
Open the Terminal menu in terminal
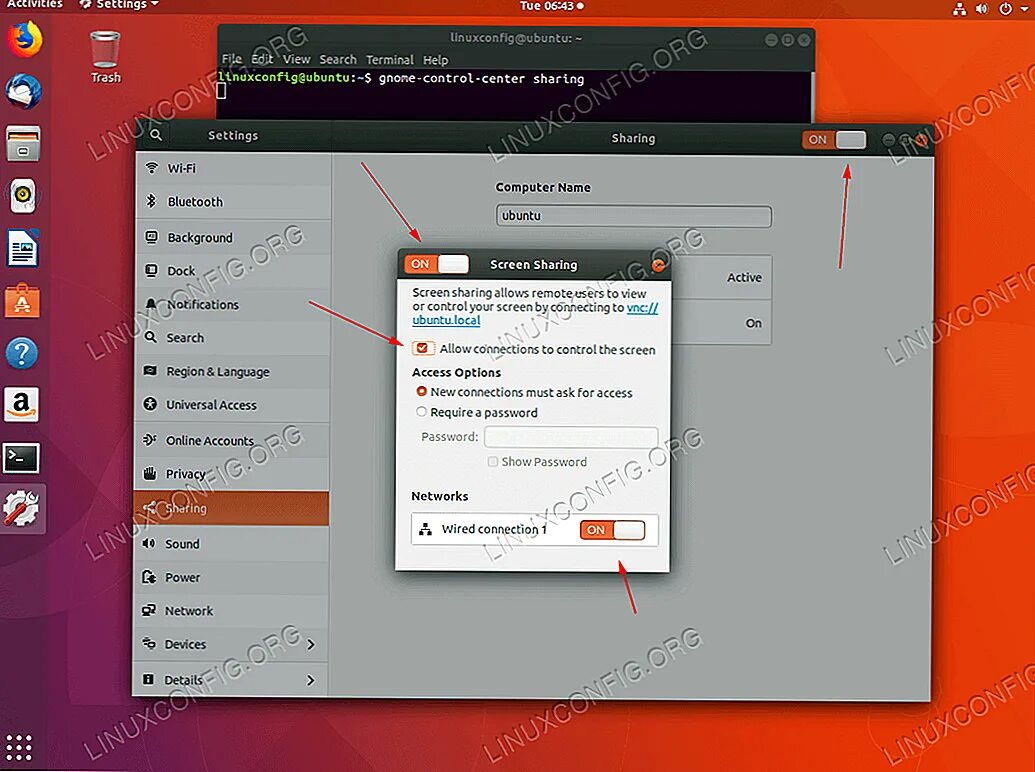(x=389, y=59)
